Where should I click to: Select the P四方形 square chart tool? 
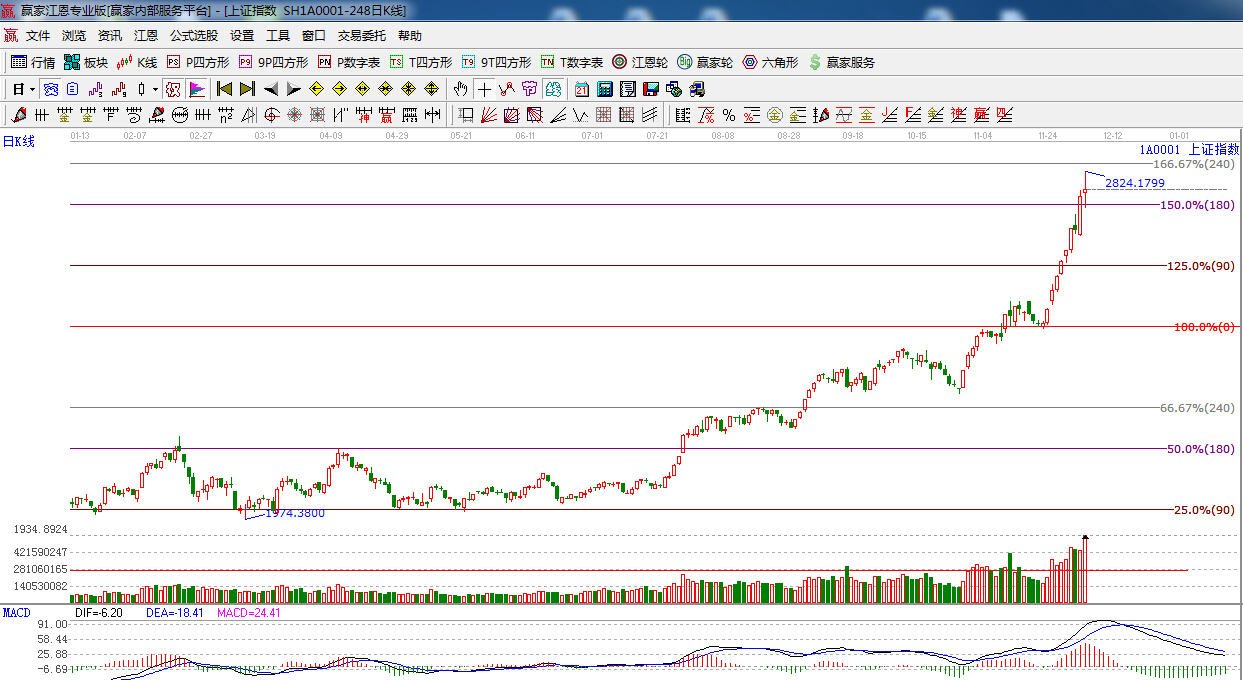[x=197, y=62]
